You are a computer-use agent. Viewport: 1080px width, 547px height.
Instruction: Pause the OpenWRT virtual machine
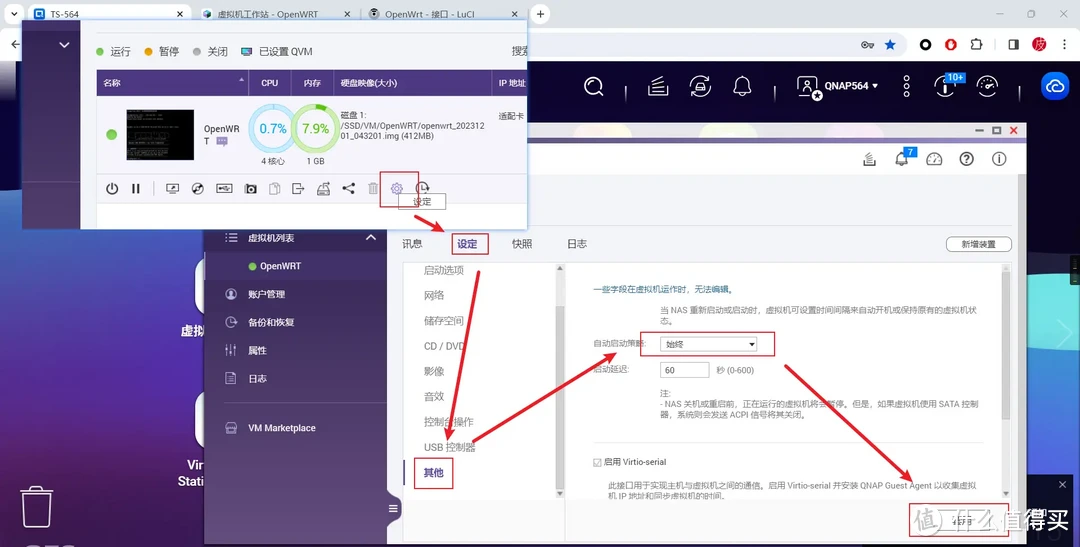click(136, 189)
